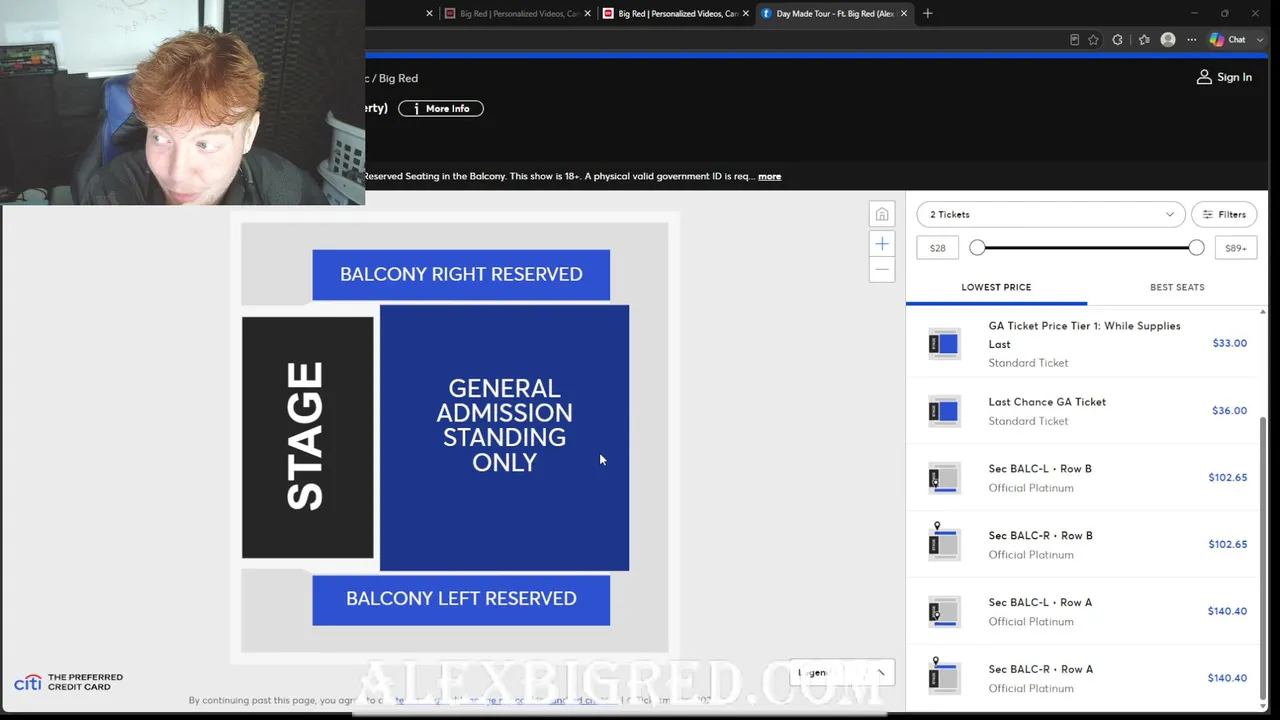Screen dimensions: 1280x720
Task: Choose the $33.00 GA Tier 1 price
Action: click(x=1229, y=343)
